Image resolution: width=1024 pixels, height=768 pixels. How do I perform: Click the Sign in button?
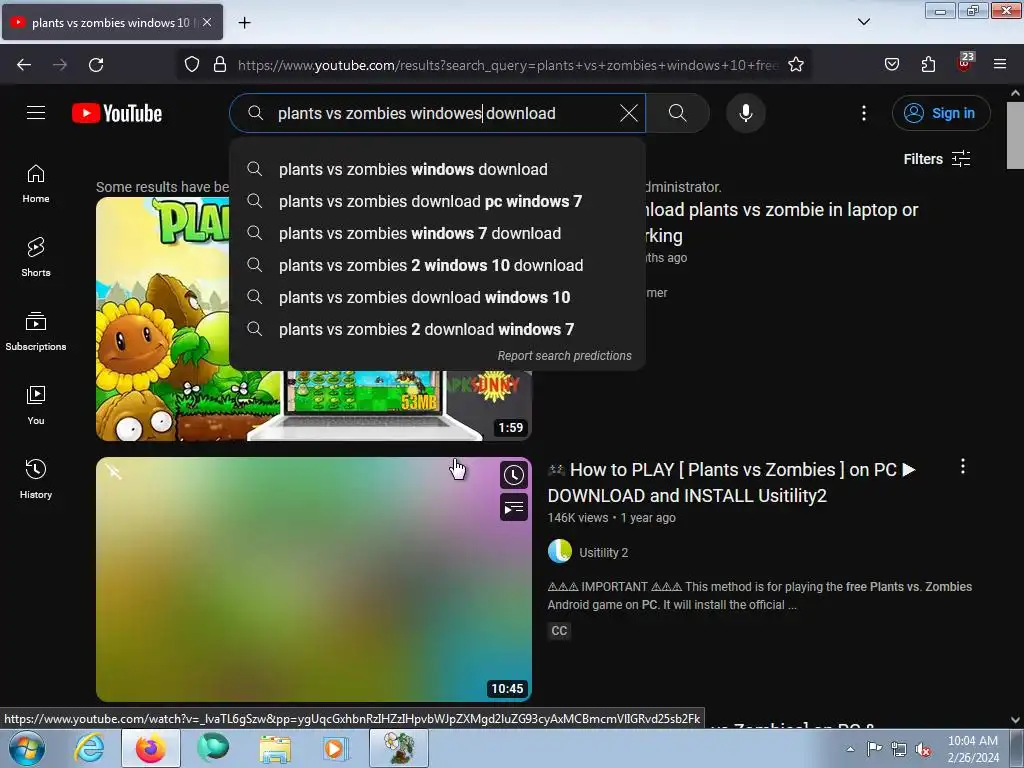pos(940,113)
